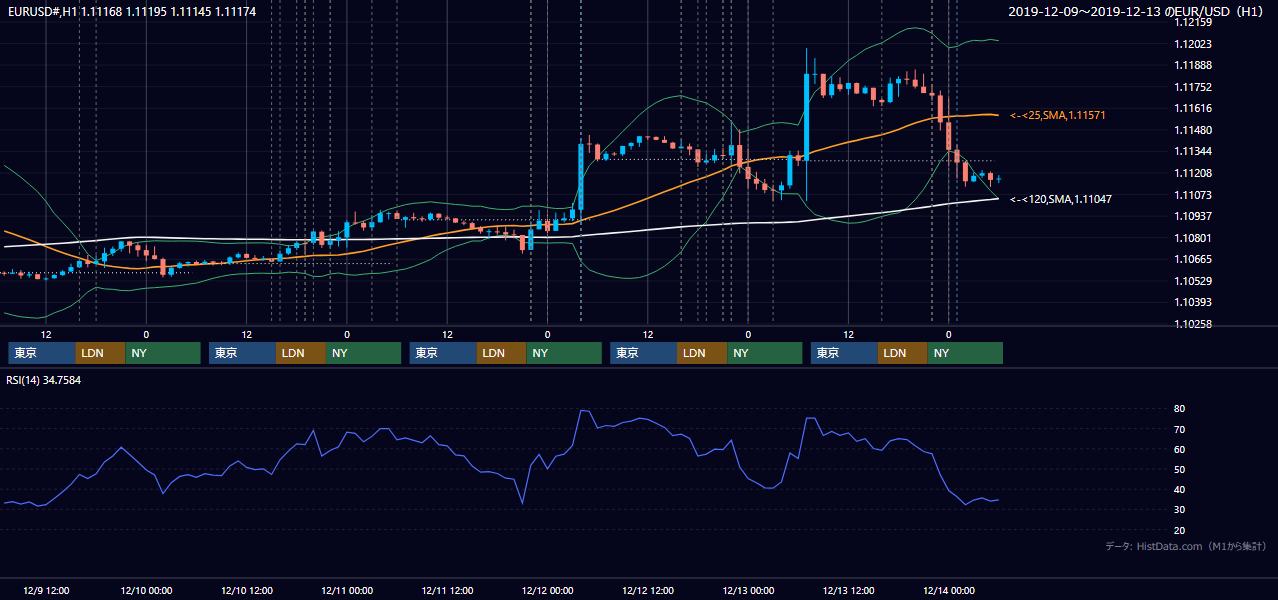Click RSI scale value 50
1278x600 pixels.
1180,469
